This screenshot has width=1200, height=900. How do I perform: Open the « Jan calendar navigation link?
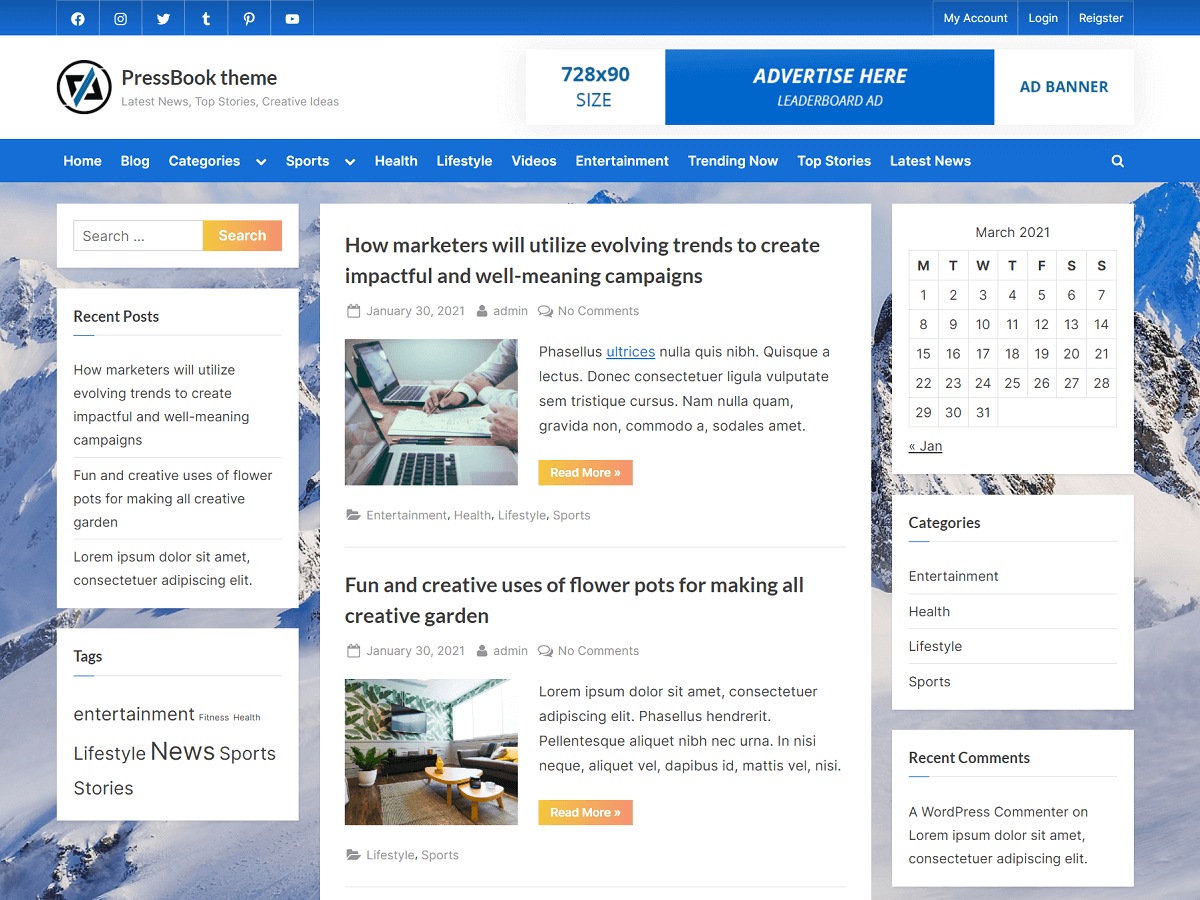[924, 446]
